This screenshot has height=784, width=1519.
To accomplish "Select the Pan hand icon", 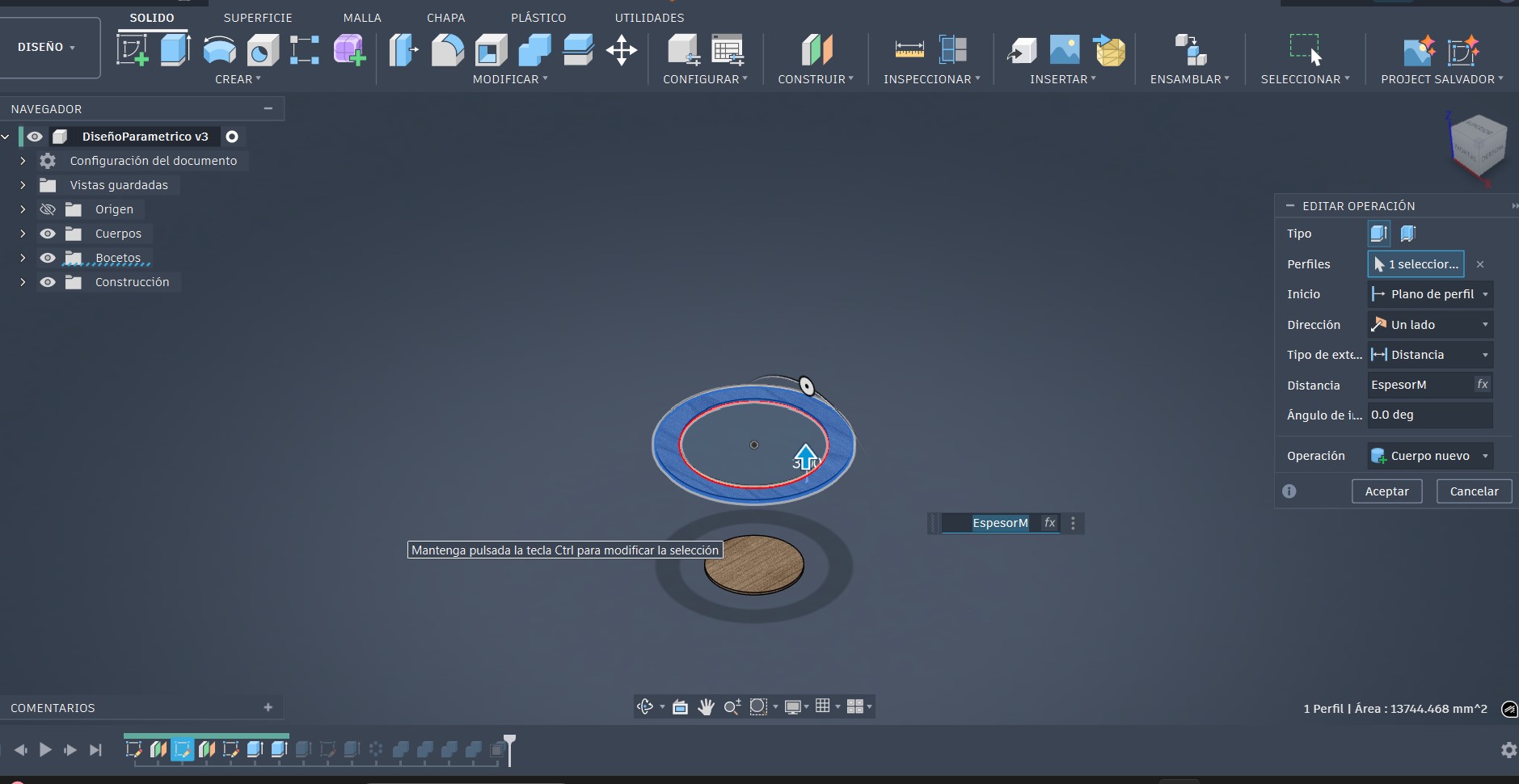I will point(706,706).
